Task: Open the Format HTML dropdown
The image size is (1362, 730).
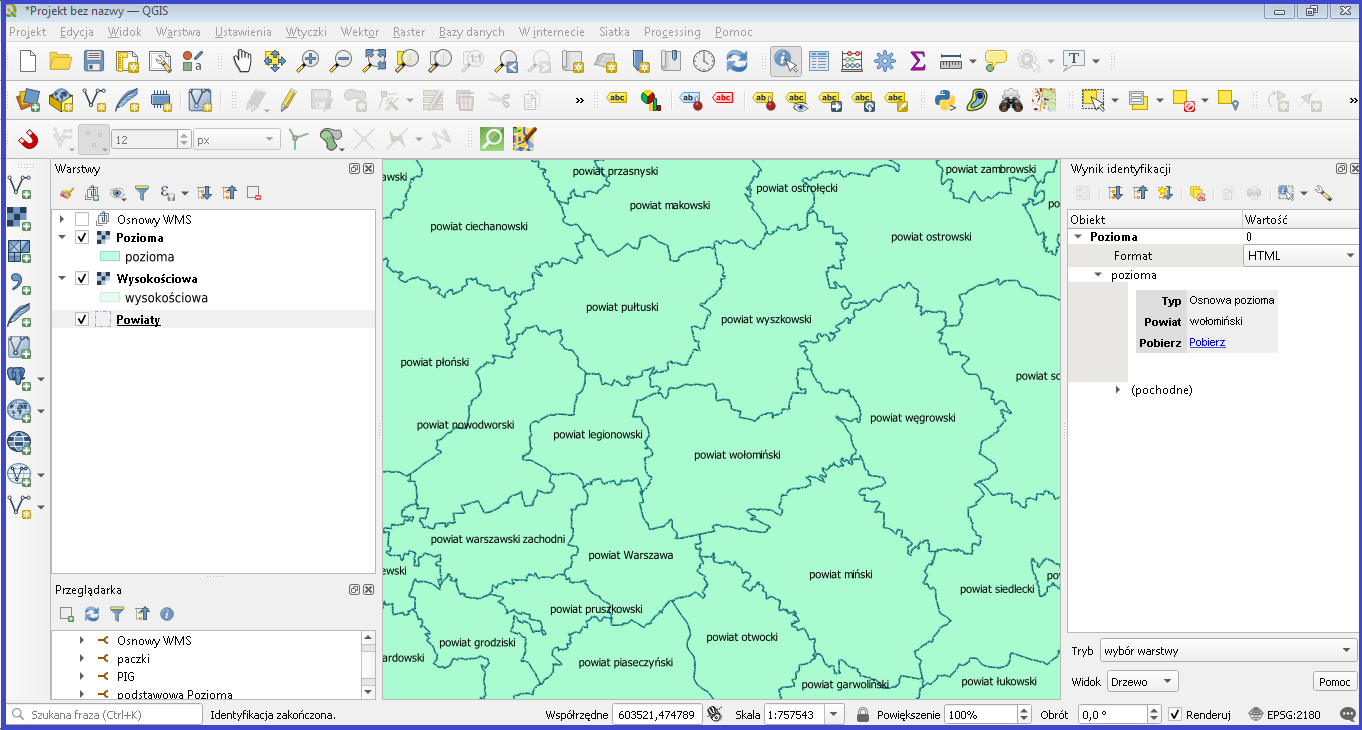Action: [x=1299, y=256]
